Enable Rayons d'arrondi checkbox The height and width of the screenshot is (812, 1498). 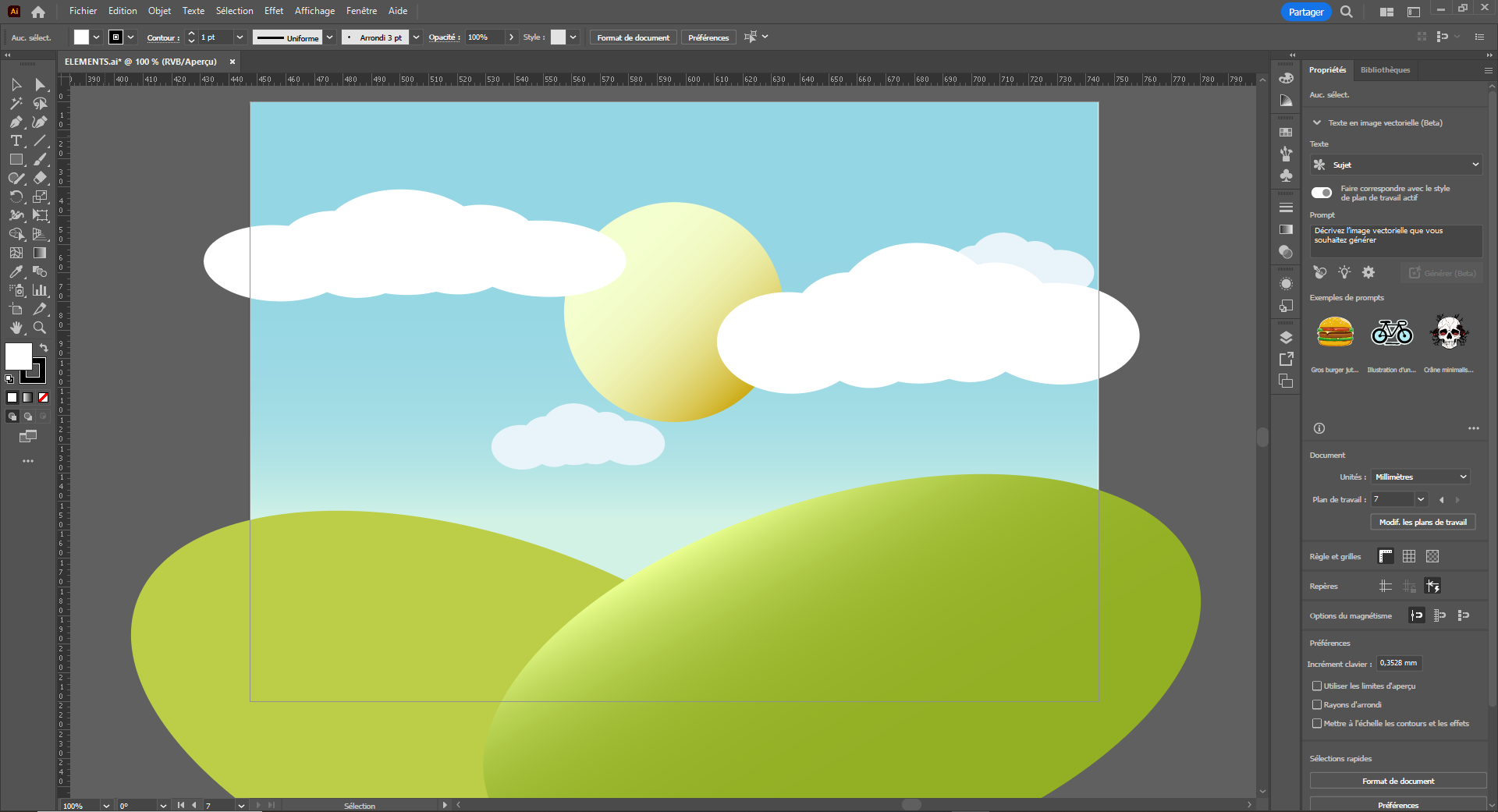(x=1317, y=704)
